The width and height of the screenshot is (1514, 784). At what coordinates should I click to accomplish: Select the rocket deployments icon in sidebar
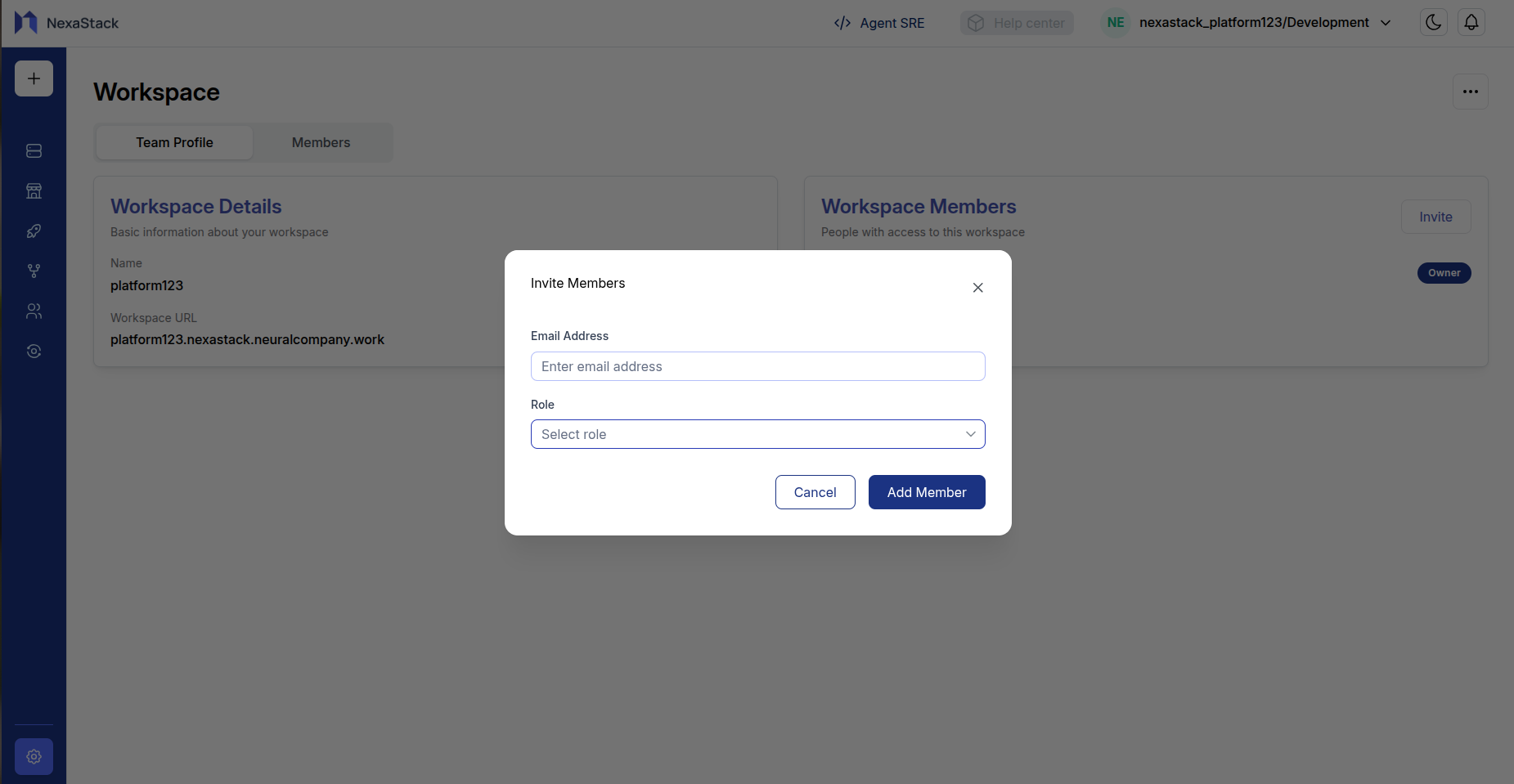point(34,231)
